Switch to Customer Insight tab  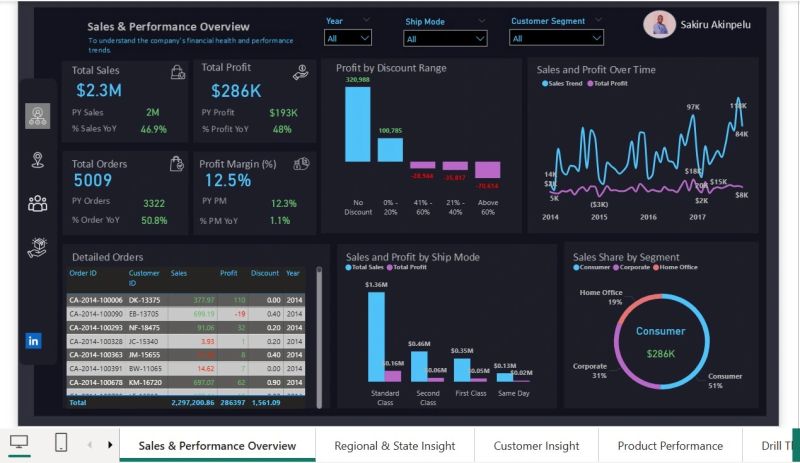click(x=536, y=446)
